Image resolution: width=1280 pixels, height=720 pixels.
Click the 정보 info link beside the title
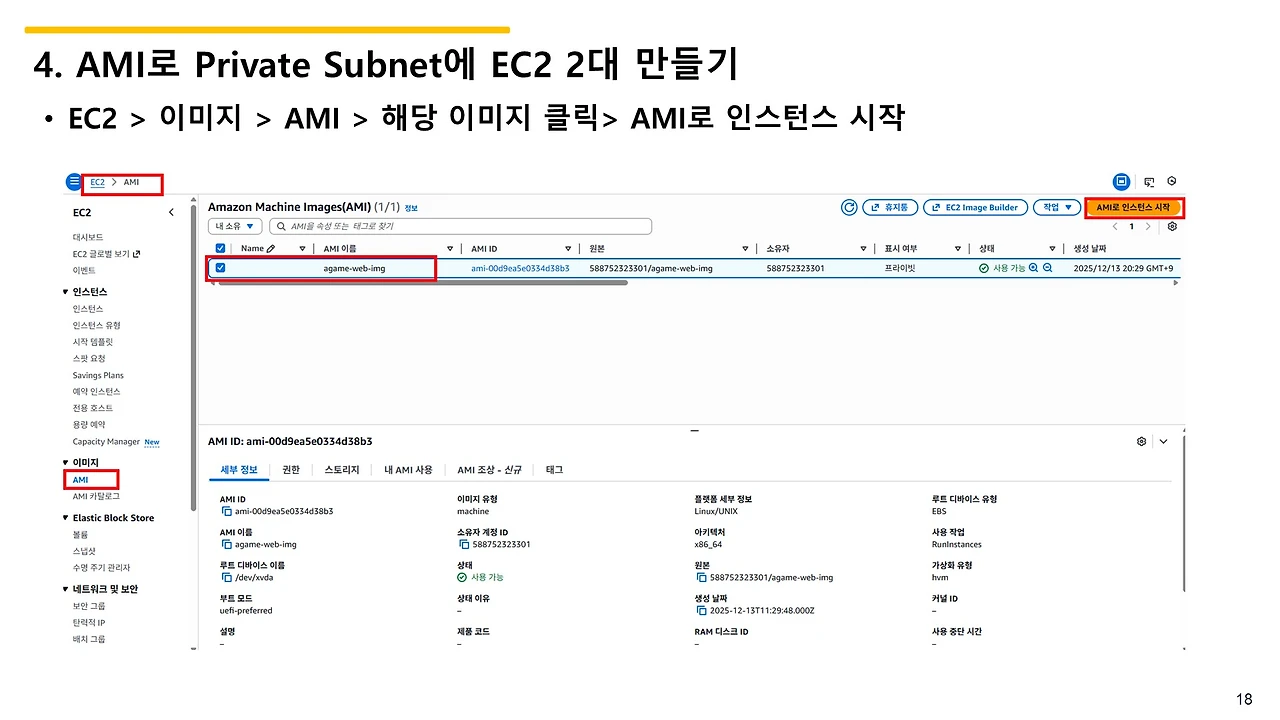(x=411, y=208)
